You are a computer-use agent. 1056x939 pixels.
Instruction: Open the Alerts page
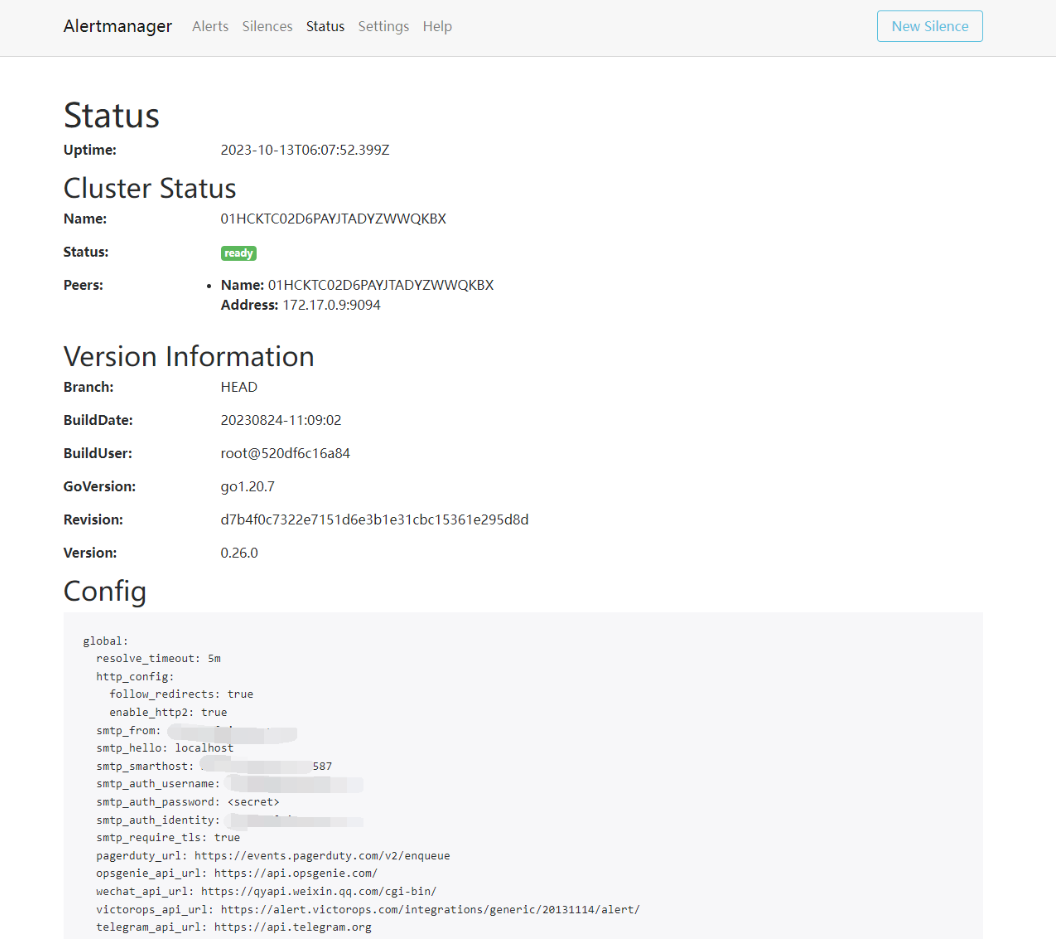point(210,26)
